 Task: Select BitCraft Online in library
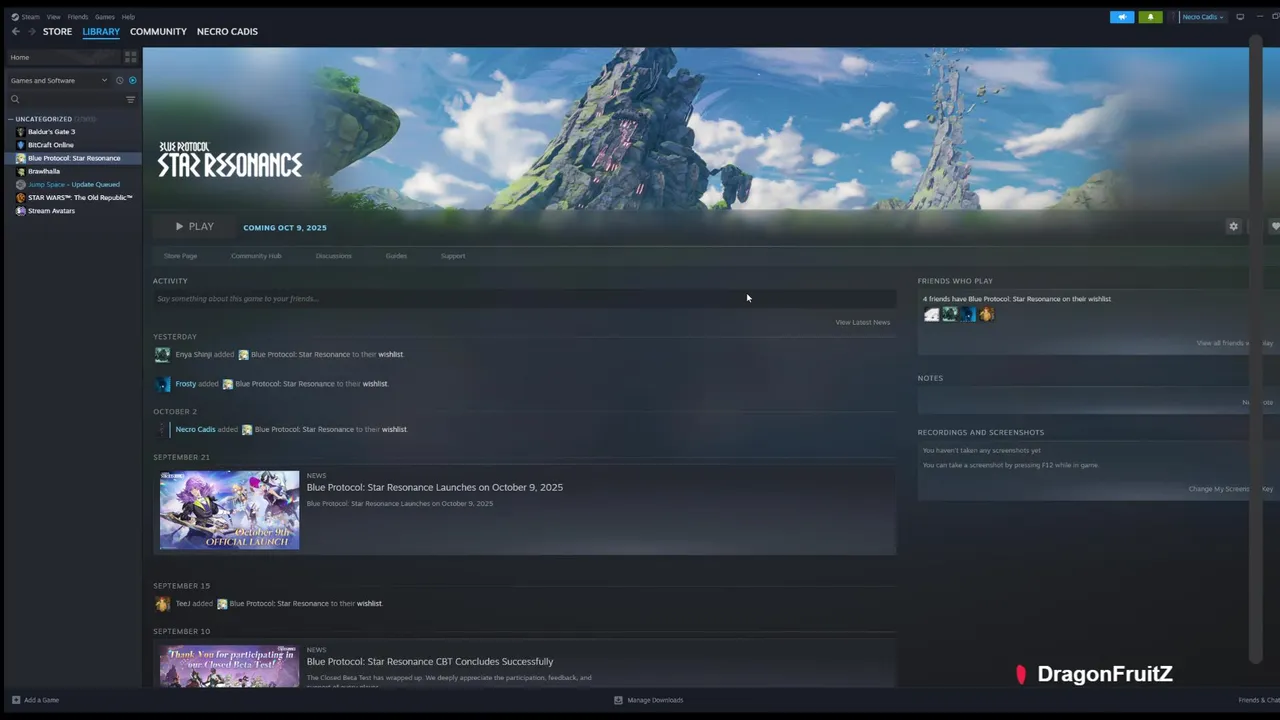point(50,145)
